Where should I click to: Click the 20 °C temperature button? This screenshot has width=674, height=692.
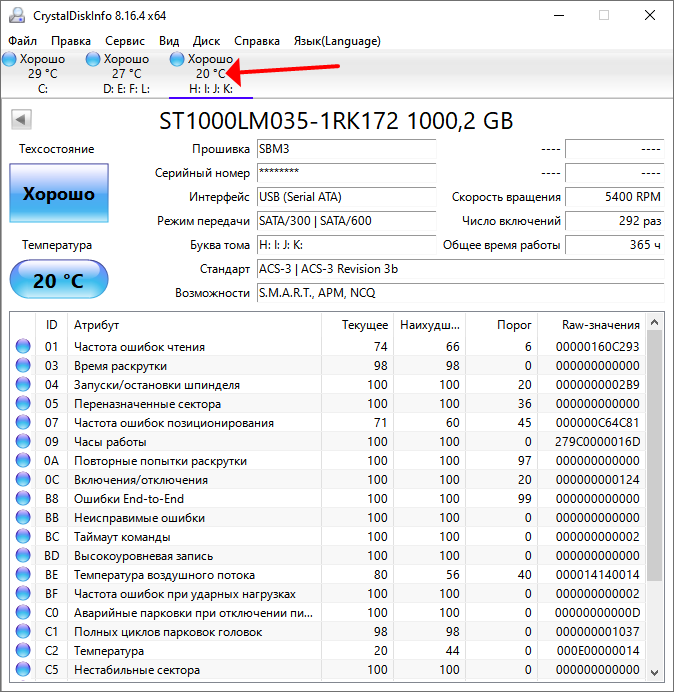(x=59, y=280)
